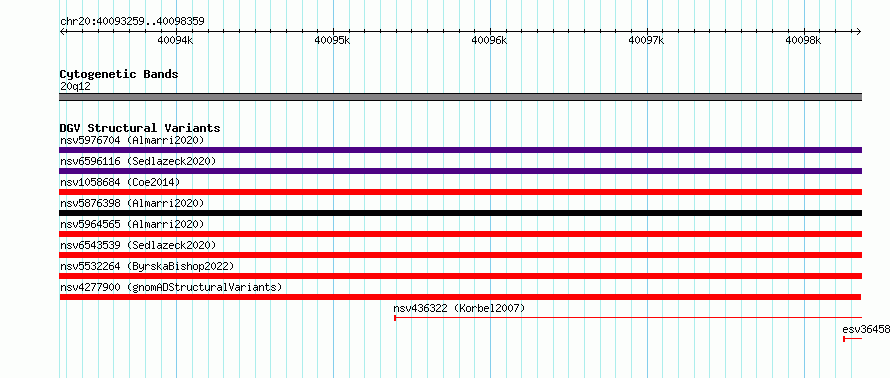Click the chr20:40093259..40098359 coordinate label
The image size is (890, 378).
pyautogui.click(x=132, y=22)
